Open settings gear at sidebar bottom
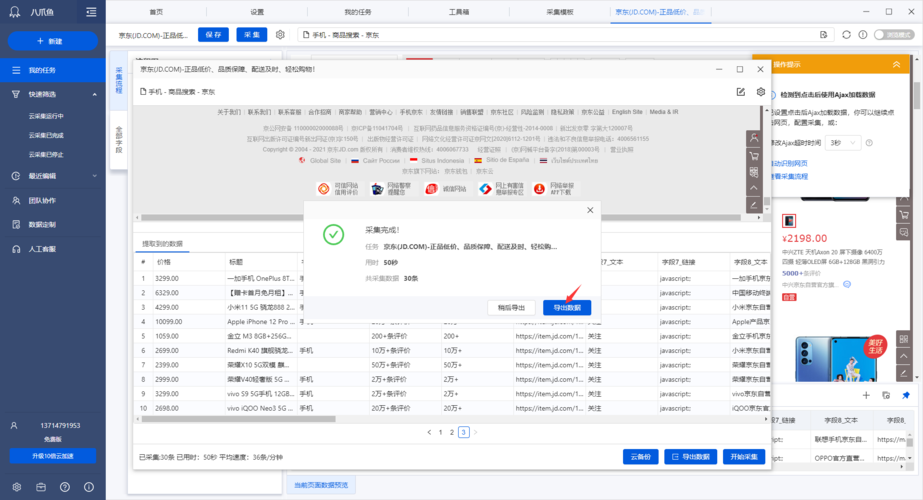This screenshot has width=923, height=500. (x=16, y=487)
